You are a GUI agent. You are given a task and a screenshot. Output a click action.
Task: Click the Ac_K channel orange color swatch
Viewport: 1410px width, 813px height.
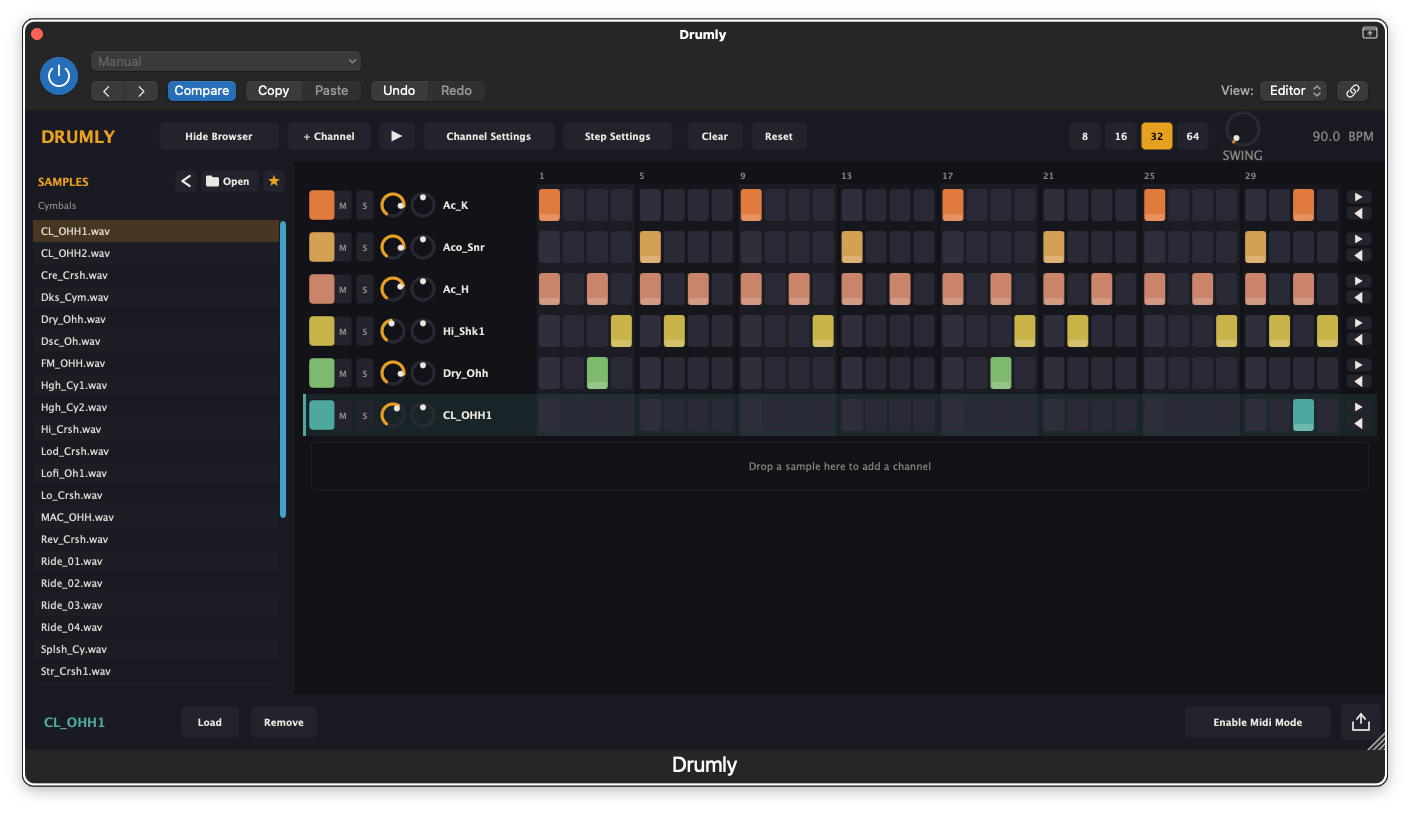pyautogui.click(x=322, y=205)
